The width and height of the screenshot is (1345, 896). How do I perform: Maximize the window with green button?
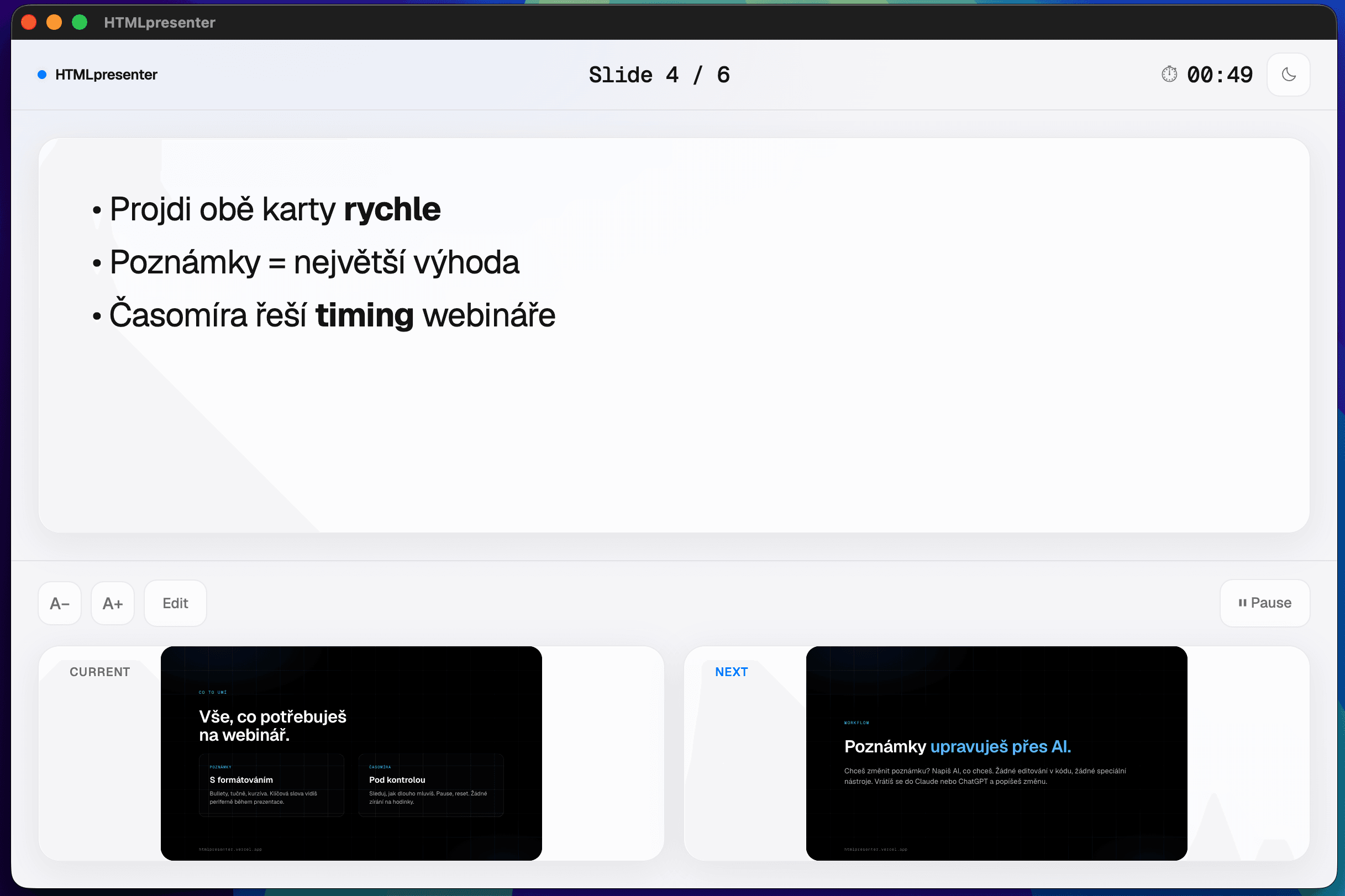pyautogui.click(x=80, y=22)
